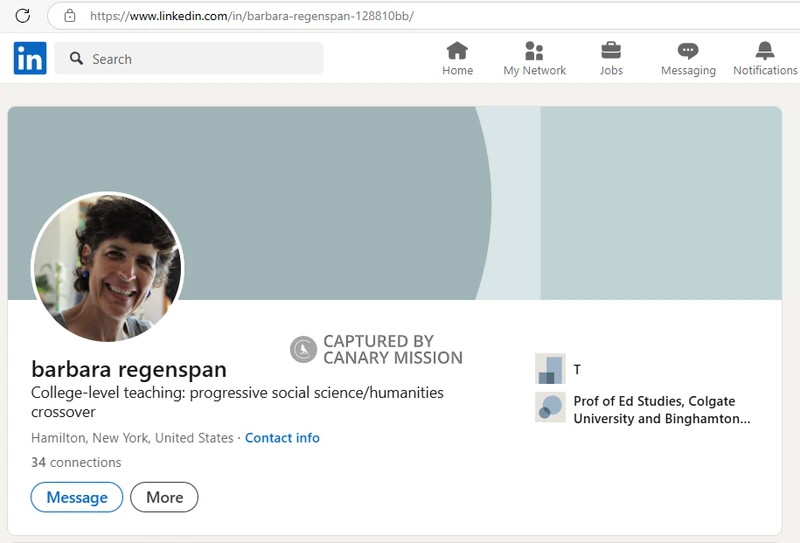This screenshot has width=800, height=543.
Task: Click the Hamilton, New York location text
Action: [x=132, y=438]
